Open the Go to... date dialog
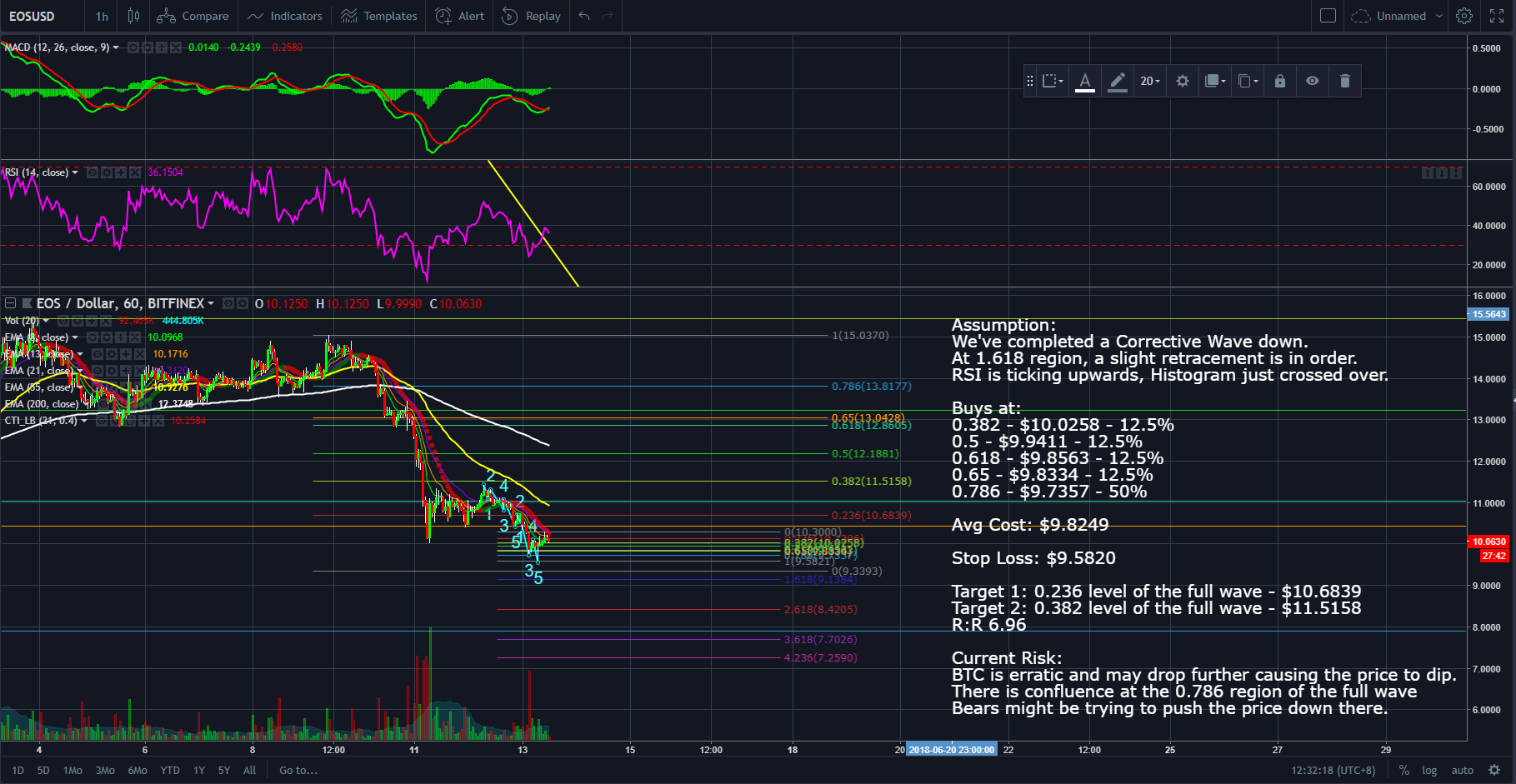Viewport: 1516px width, 784px height. pos(298,771)
